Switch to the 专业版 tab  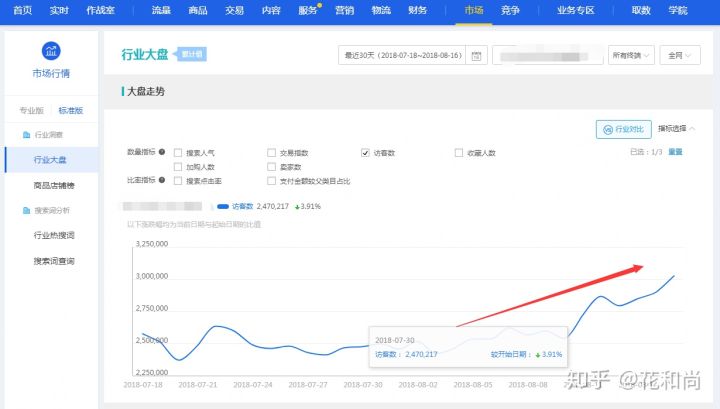[x=32, y=110]
